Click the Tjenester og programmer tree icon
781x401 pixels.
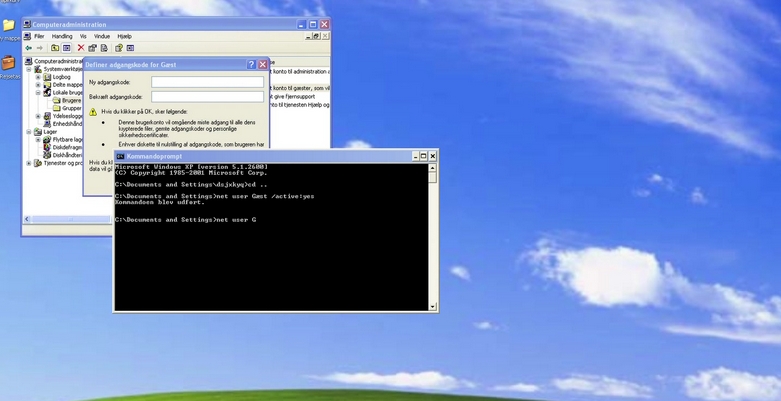point(38,163)
